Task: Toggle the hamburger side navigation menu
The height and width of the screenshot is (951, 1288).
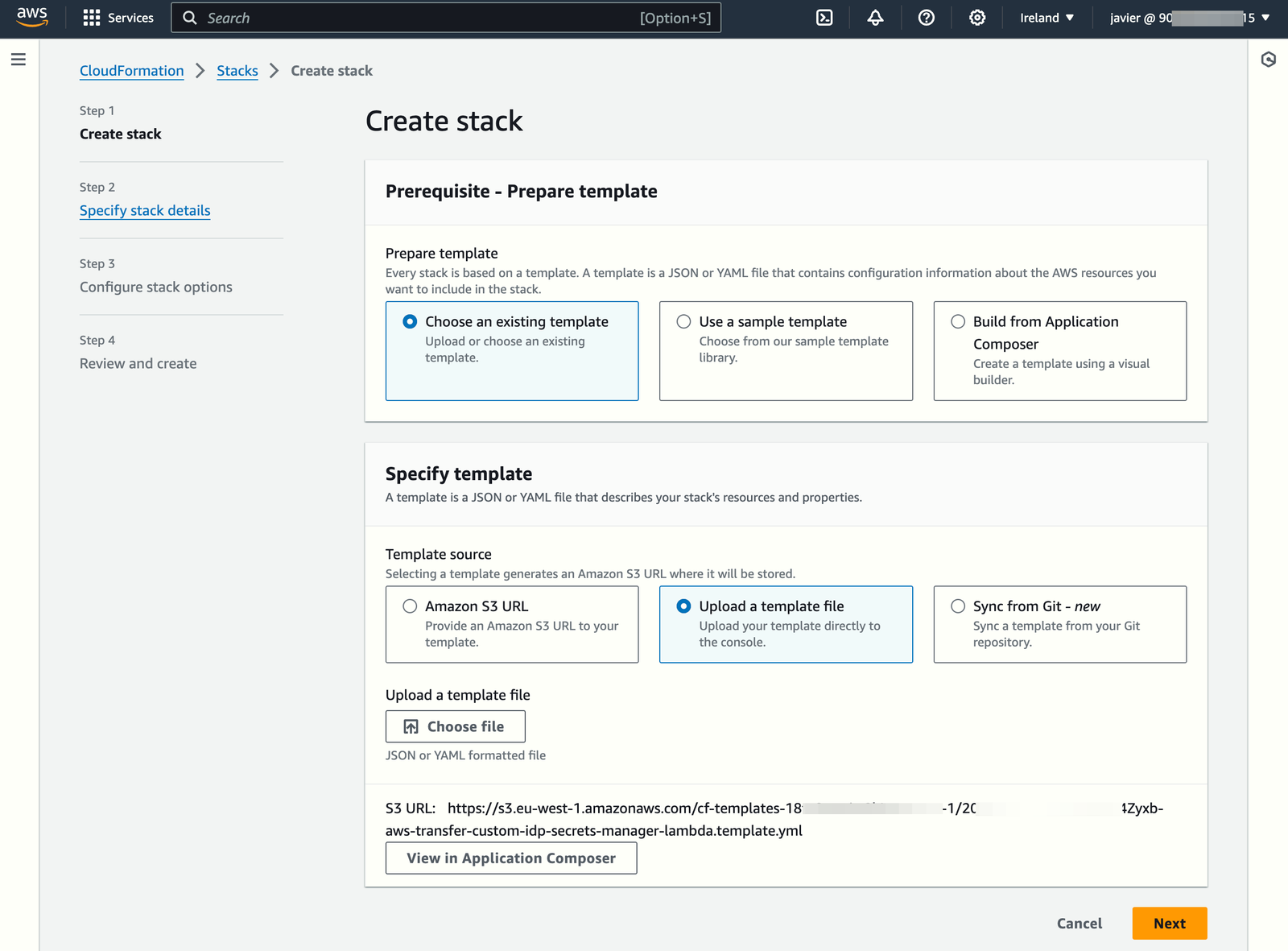Action: point(19,60)
